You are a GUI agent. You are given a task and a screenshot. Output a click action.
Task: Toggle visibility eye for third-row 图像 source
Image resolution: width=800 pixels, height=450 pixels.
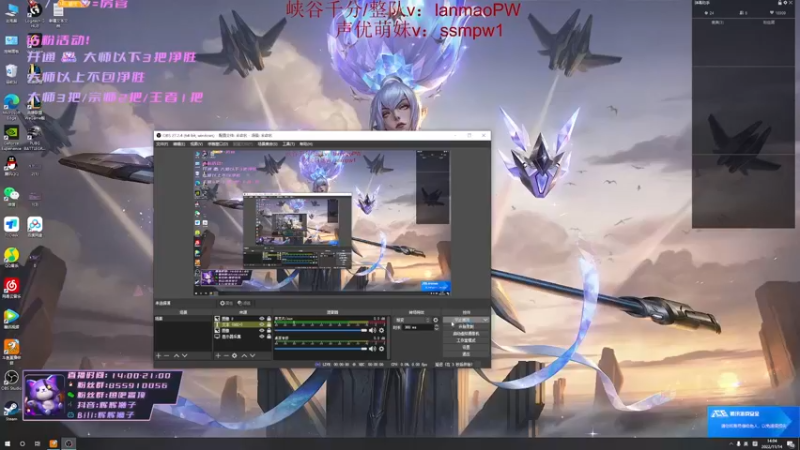tap(262, 331)
